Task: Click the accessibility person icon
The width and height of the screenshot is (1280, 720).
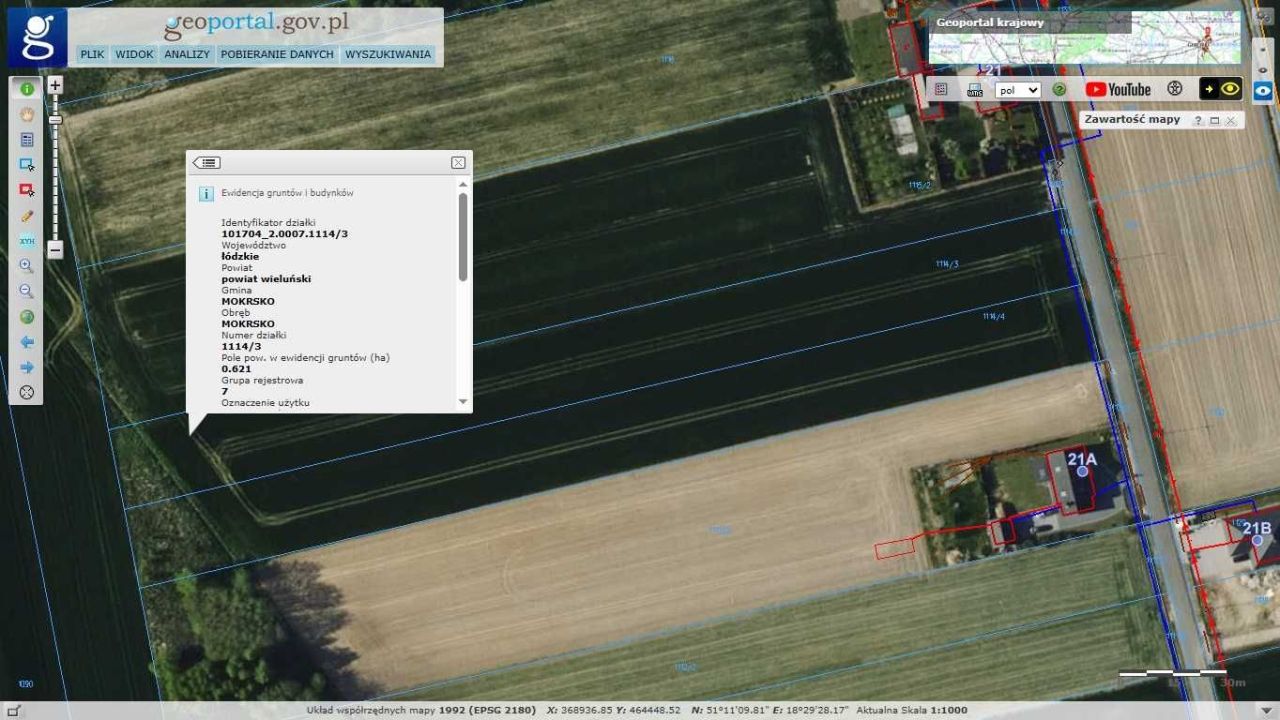Action: coord(1175,89)
